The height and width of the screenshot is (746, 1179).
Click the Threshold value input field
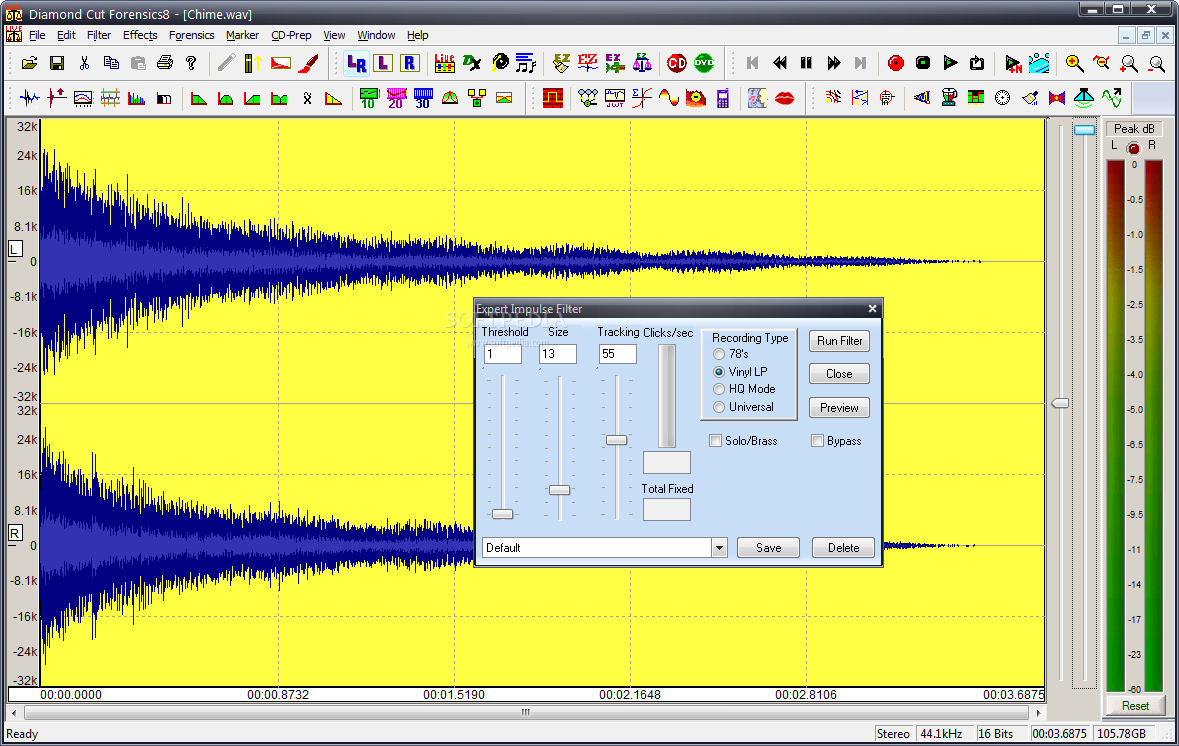[503, 353]
